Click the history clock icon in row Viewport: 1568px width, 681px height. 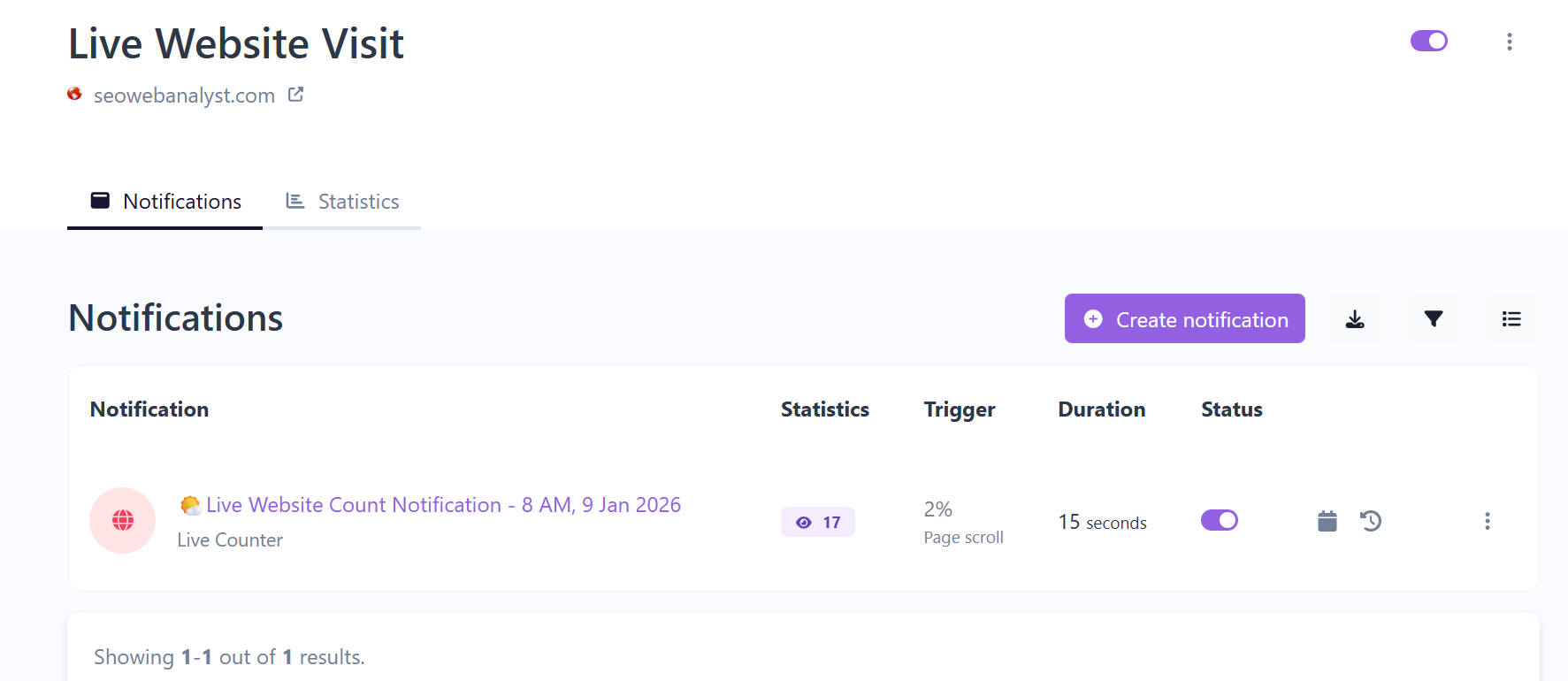coord(1371,521)
